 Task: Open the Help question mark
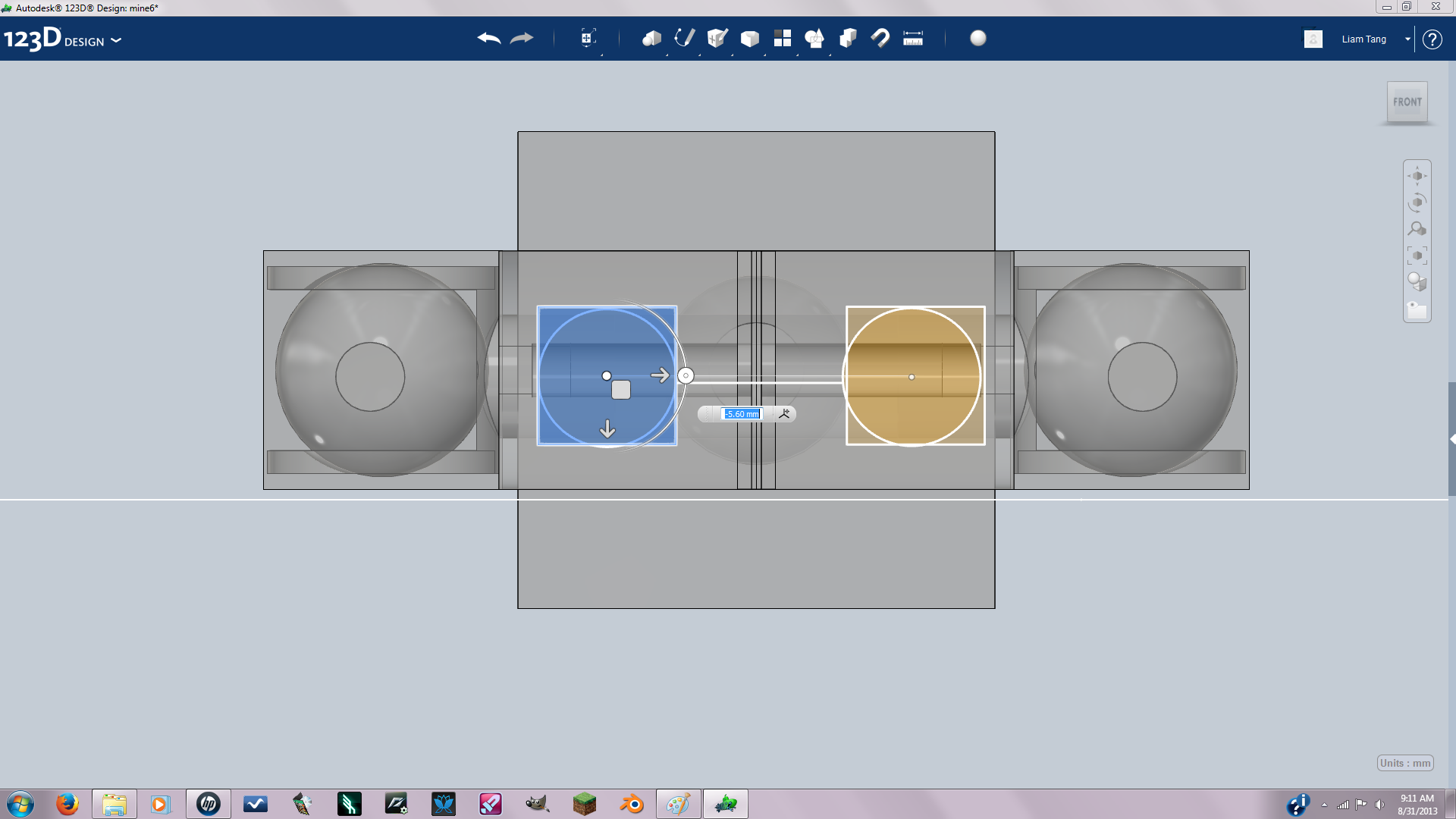point(1432,39)
